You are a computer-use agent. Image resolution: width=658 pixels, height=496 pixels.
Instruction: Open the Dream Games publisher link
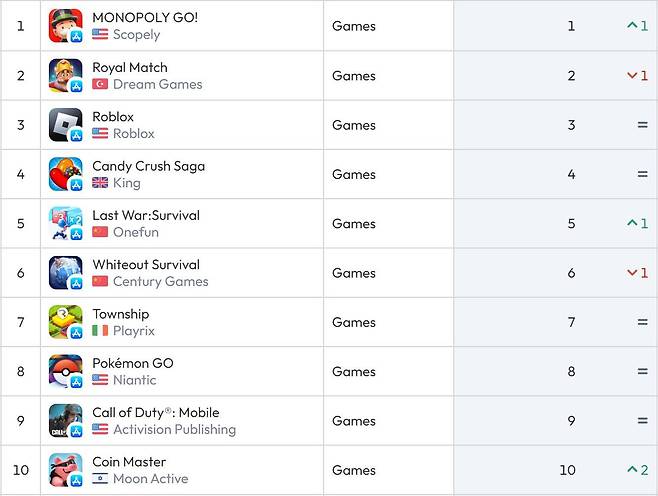pos(157,84)
